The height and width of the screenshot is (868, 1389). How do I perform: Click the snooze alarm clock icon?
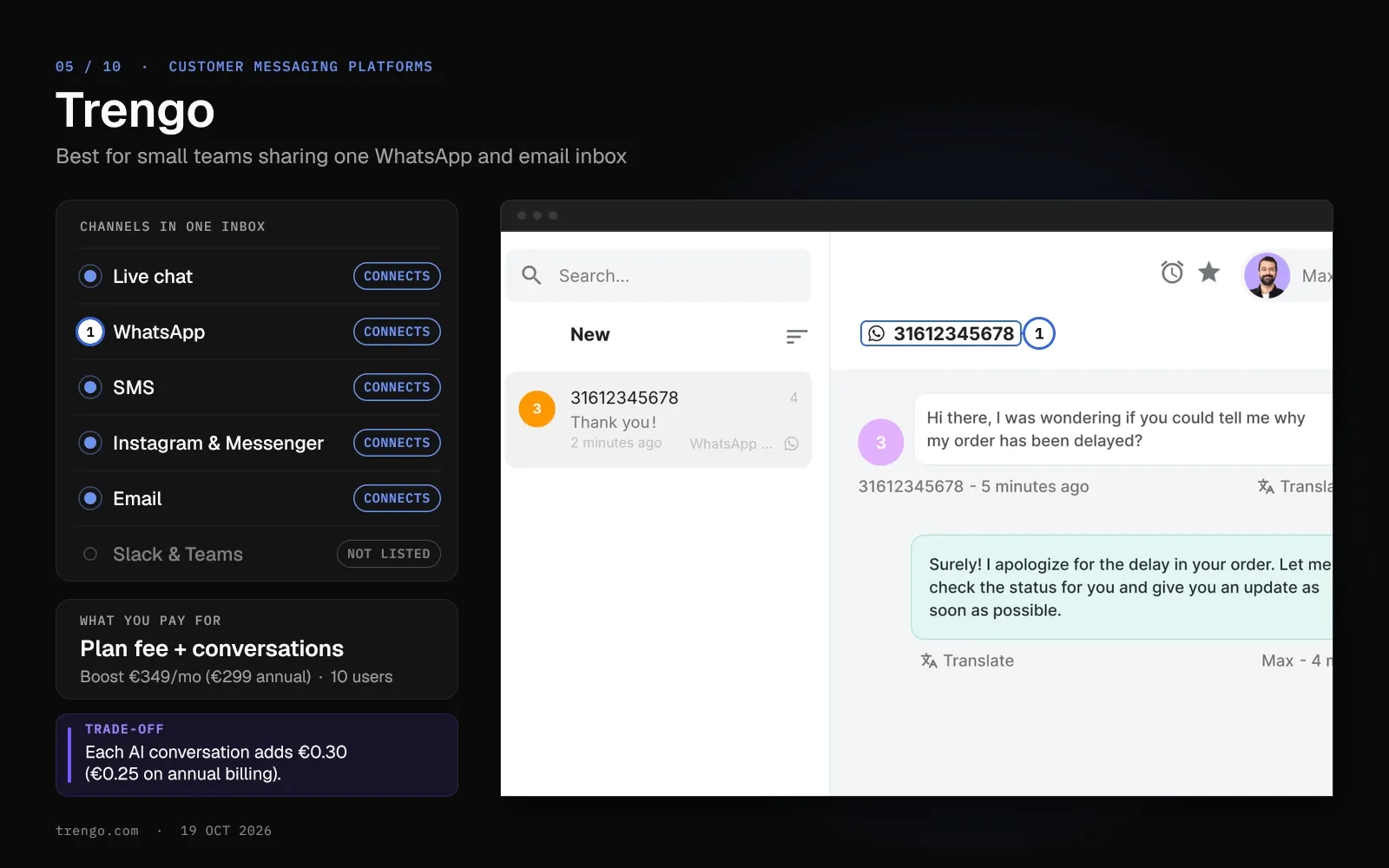1172,273
